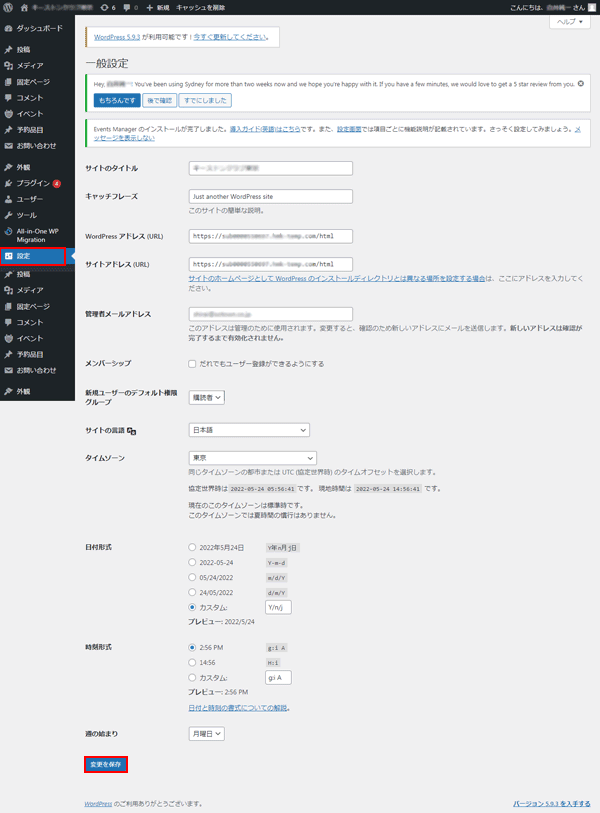Image resolution: width=600 pixels, height=813 pixels.
Task: Open Tools (ツール) in the sidebar
Action: [x=27, y=215]
